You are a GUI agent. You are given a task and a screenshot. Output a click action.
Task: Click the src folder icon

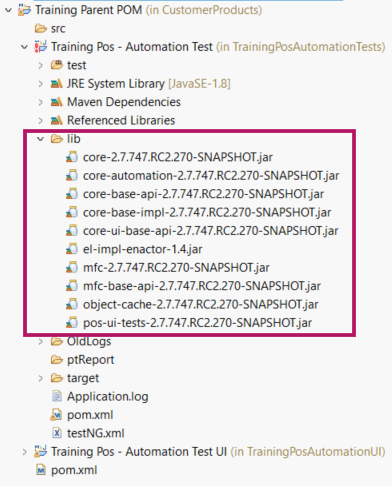(41, 29)
